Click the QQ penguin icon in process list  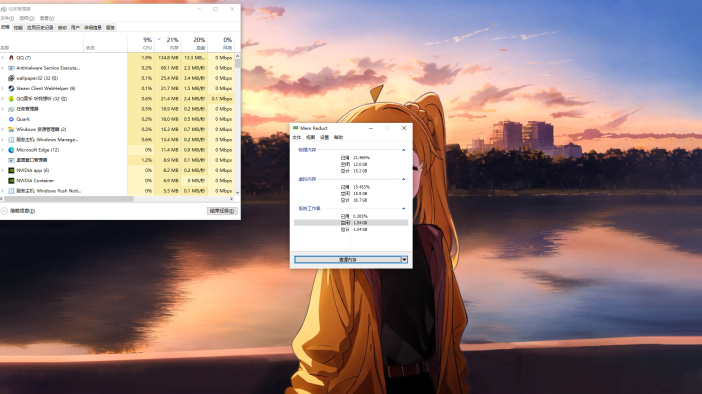[x=11, y=58]
